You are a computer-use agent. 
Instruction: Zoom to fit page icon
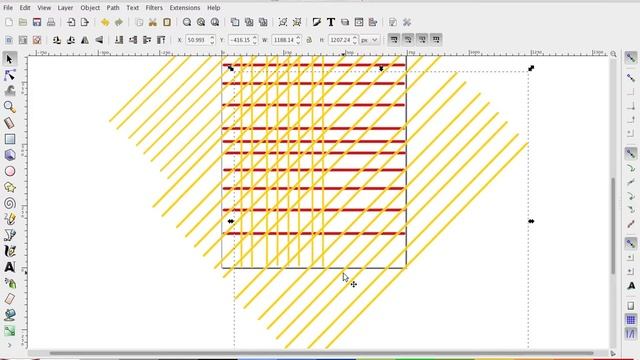click(x=215, y=22)
